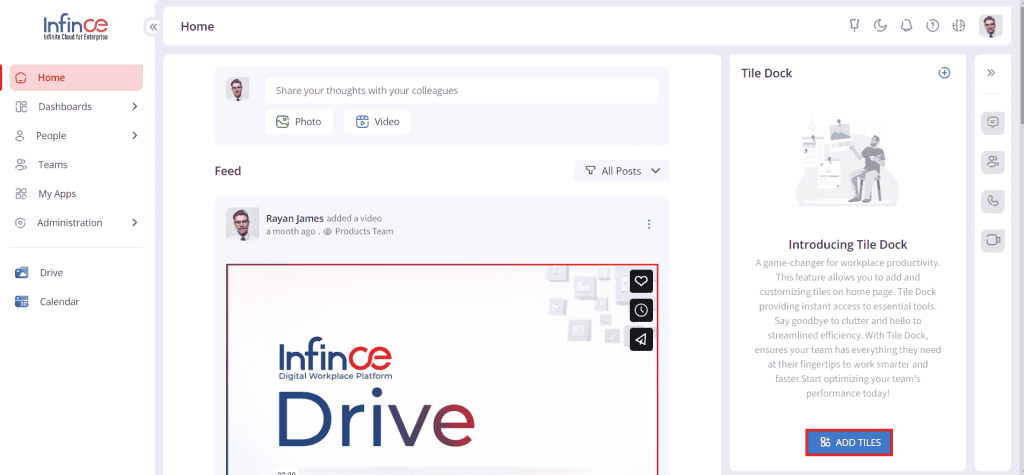Screen dimensions: 1024x475
Task: Open user profile avatar in header
Action: point(990,26)
